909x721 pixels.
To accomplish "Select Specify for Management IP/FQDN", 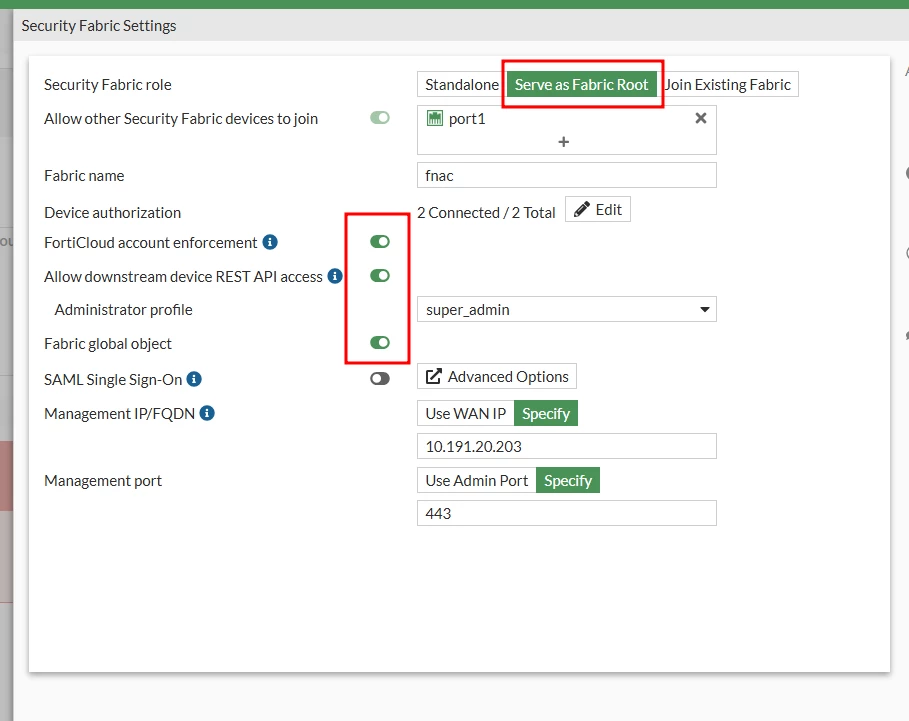I will pyautogui.click(x=546, y=413).
